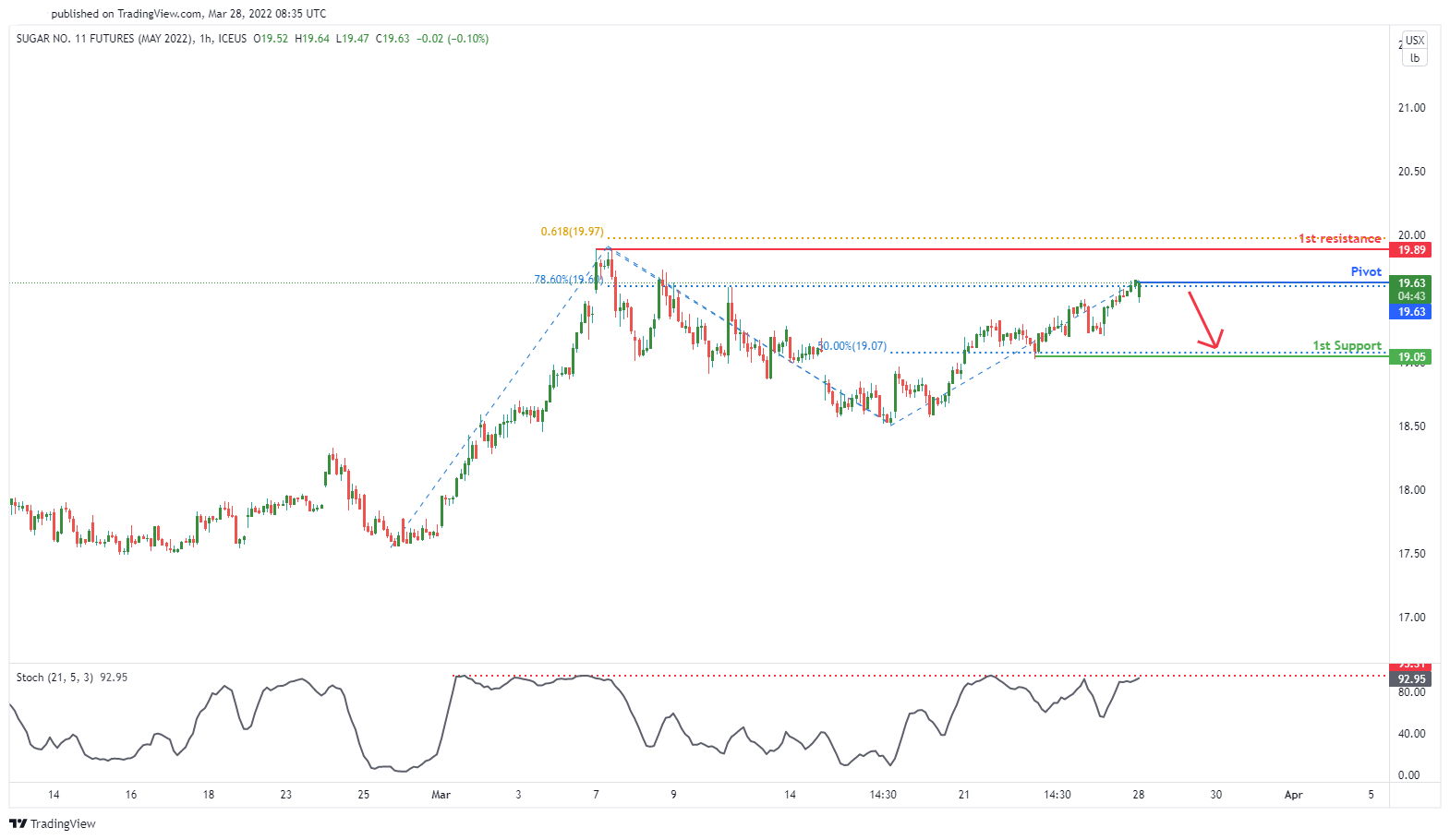Click the blue 19.63 pivot price tag
The height and width of the screenshot is (840, 1450).
click(1410, 312)
